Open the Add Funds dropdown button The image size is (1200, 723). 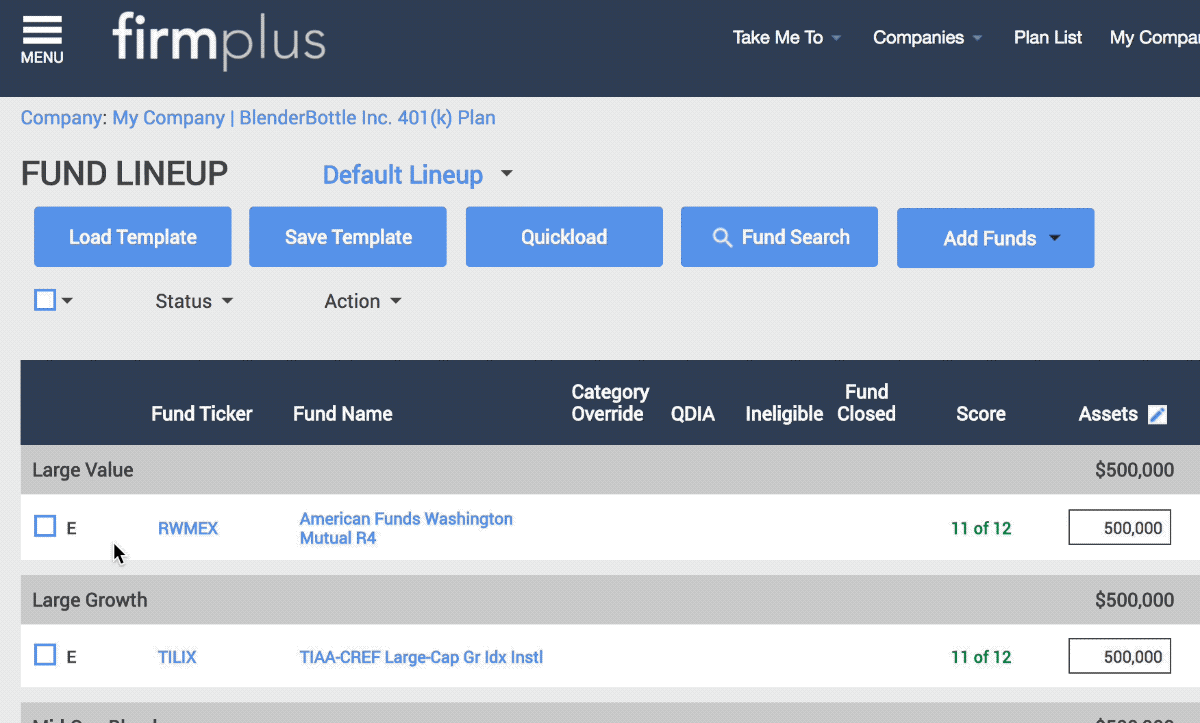click(995, 238)
